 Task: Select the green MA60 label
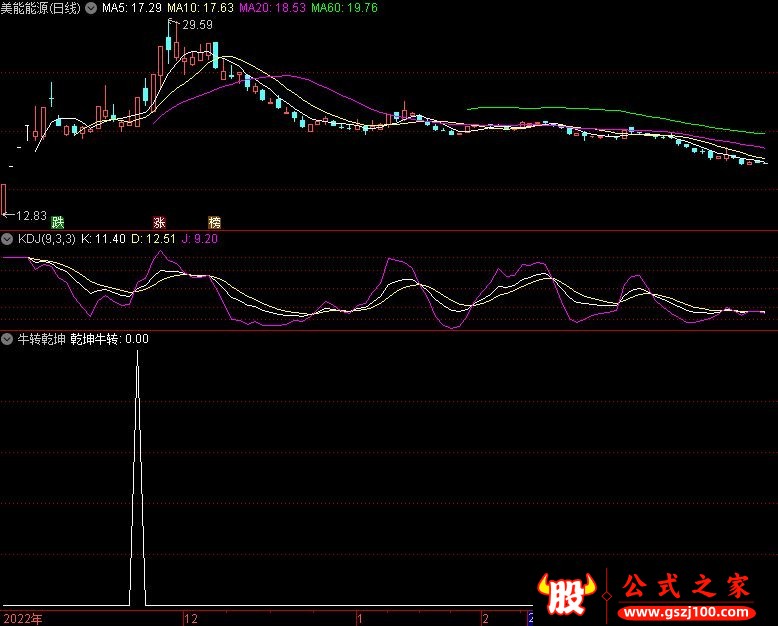[344, 8]
